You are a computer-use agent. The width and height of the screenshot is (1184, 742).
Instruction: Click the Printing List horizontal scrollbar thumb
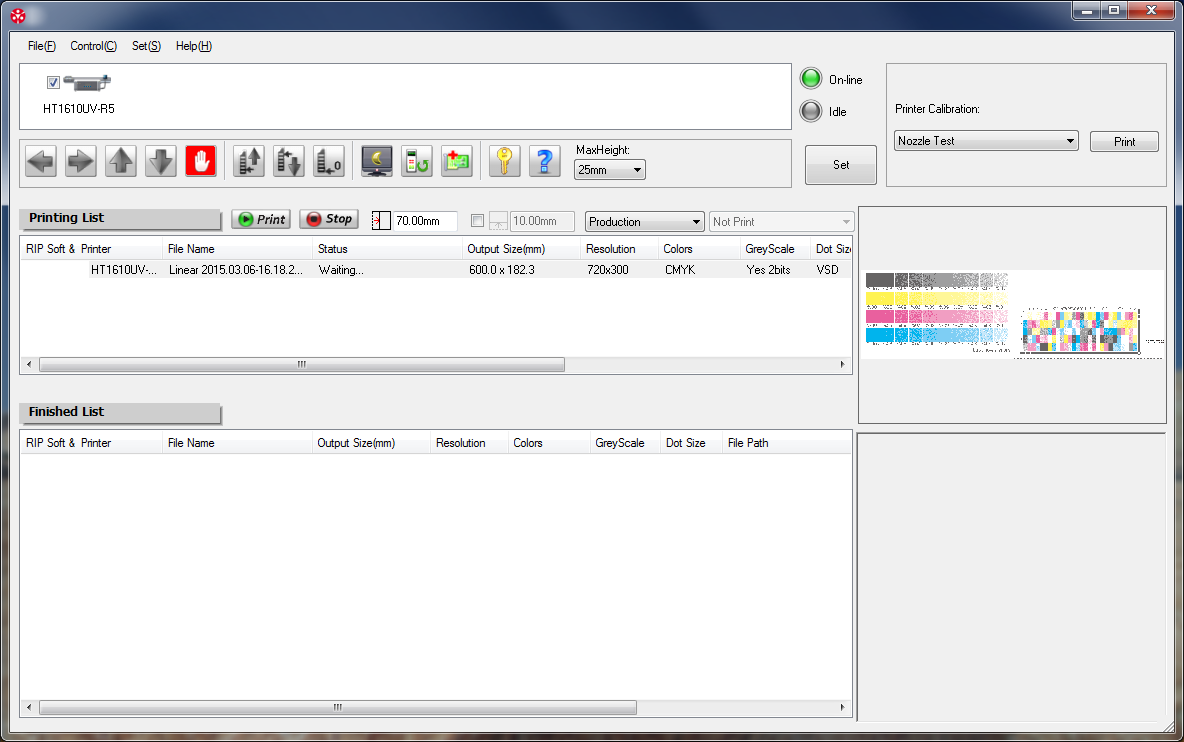[x=302, y=365]
